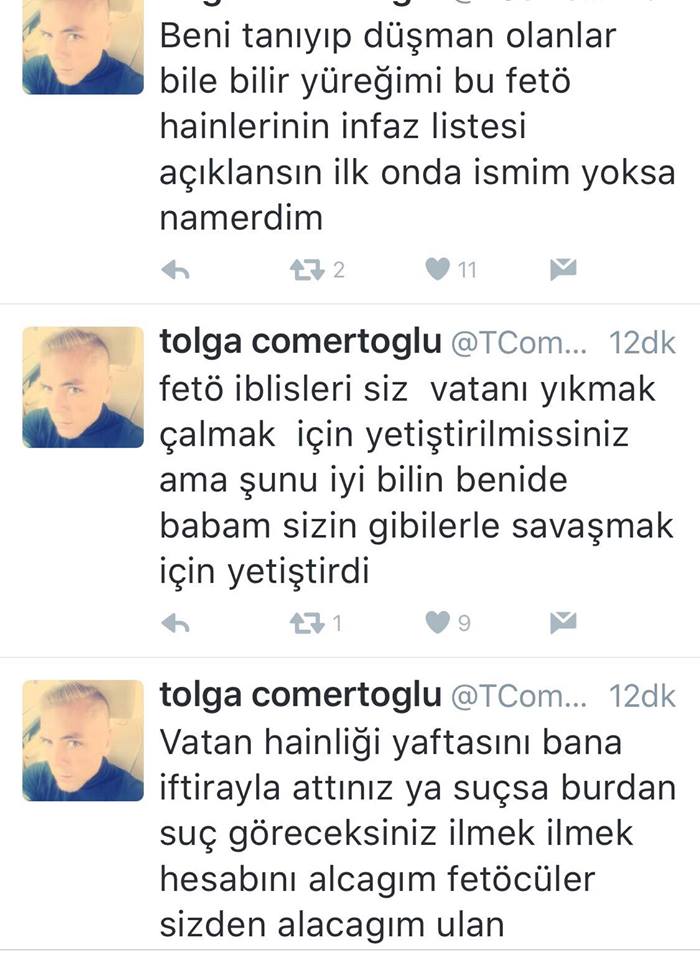The height and width of the screenshot is (960, 700).
Task: Retweet the tweet with 2 retweets
Action: [x=307, y=270]
